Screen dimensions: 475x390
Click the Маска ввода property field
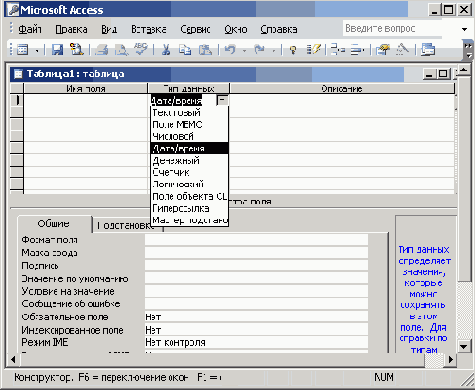point(256,253)
